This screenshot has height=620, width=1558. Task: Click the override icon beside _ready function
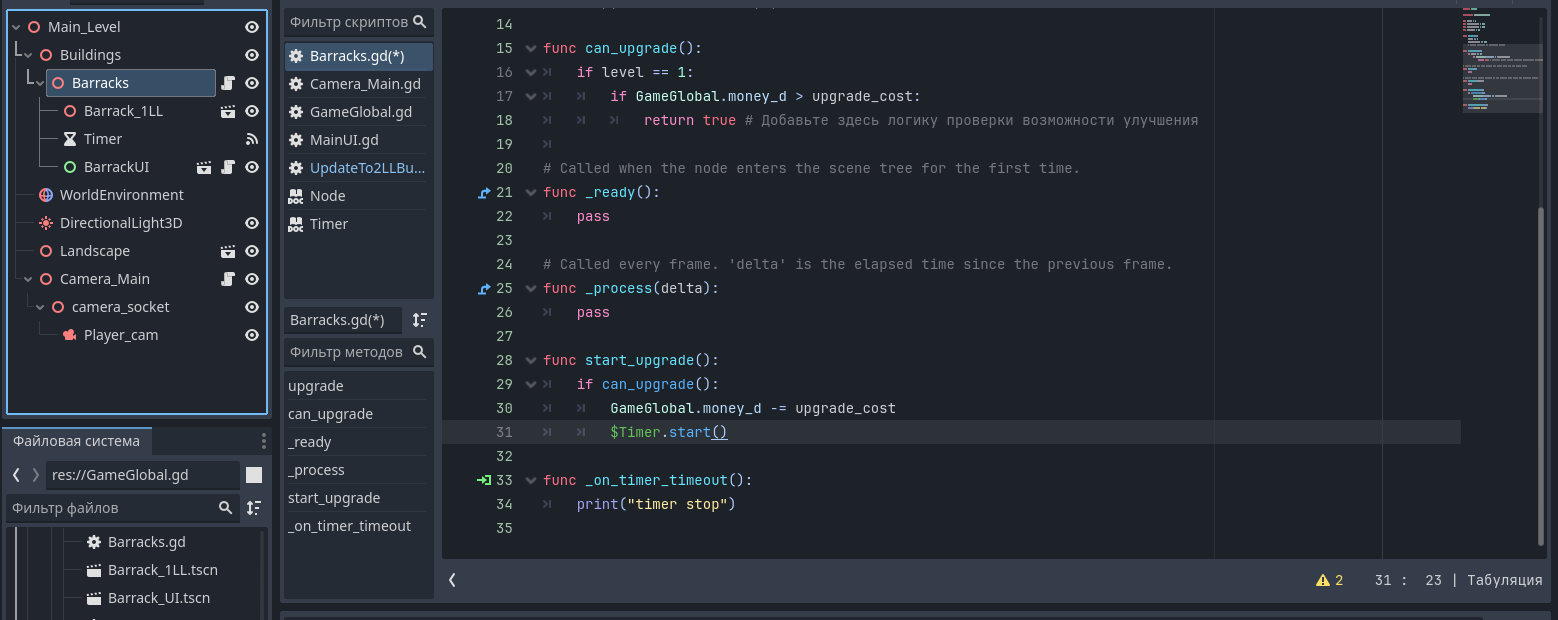click(x=485, y=192)
